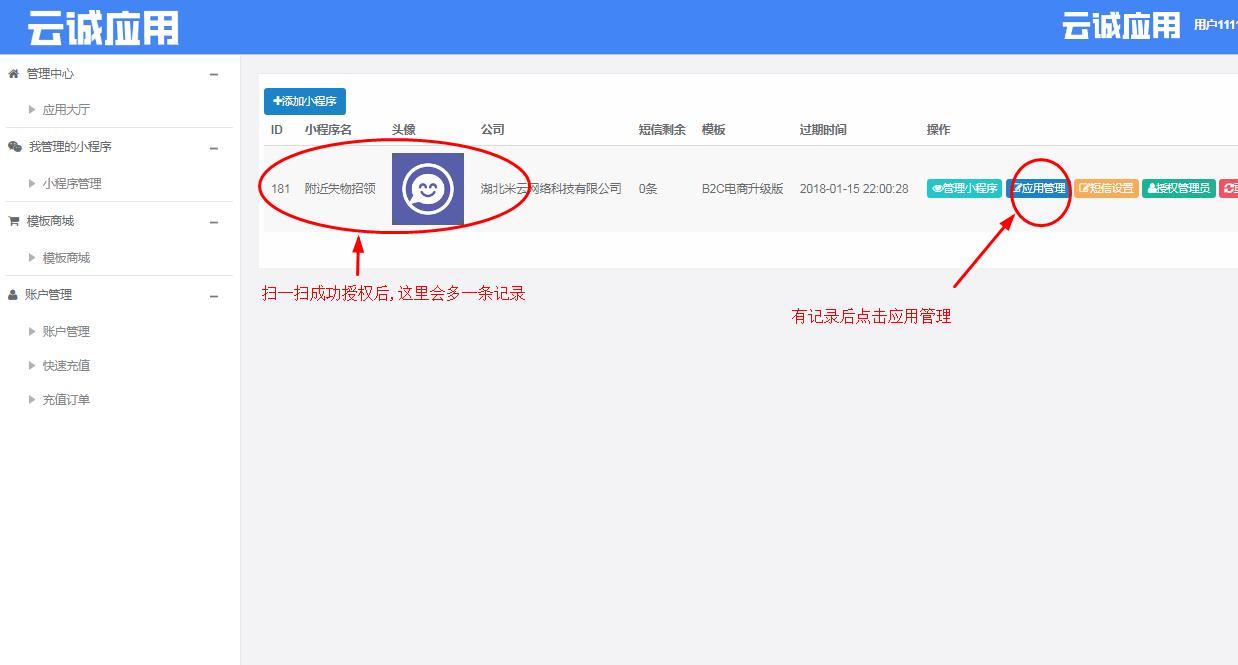Click the user icon beside 账户管理
The width and height of the screenshot is (1238, 665).
(x=13, y=295)
